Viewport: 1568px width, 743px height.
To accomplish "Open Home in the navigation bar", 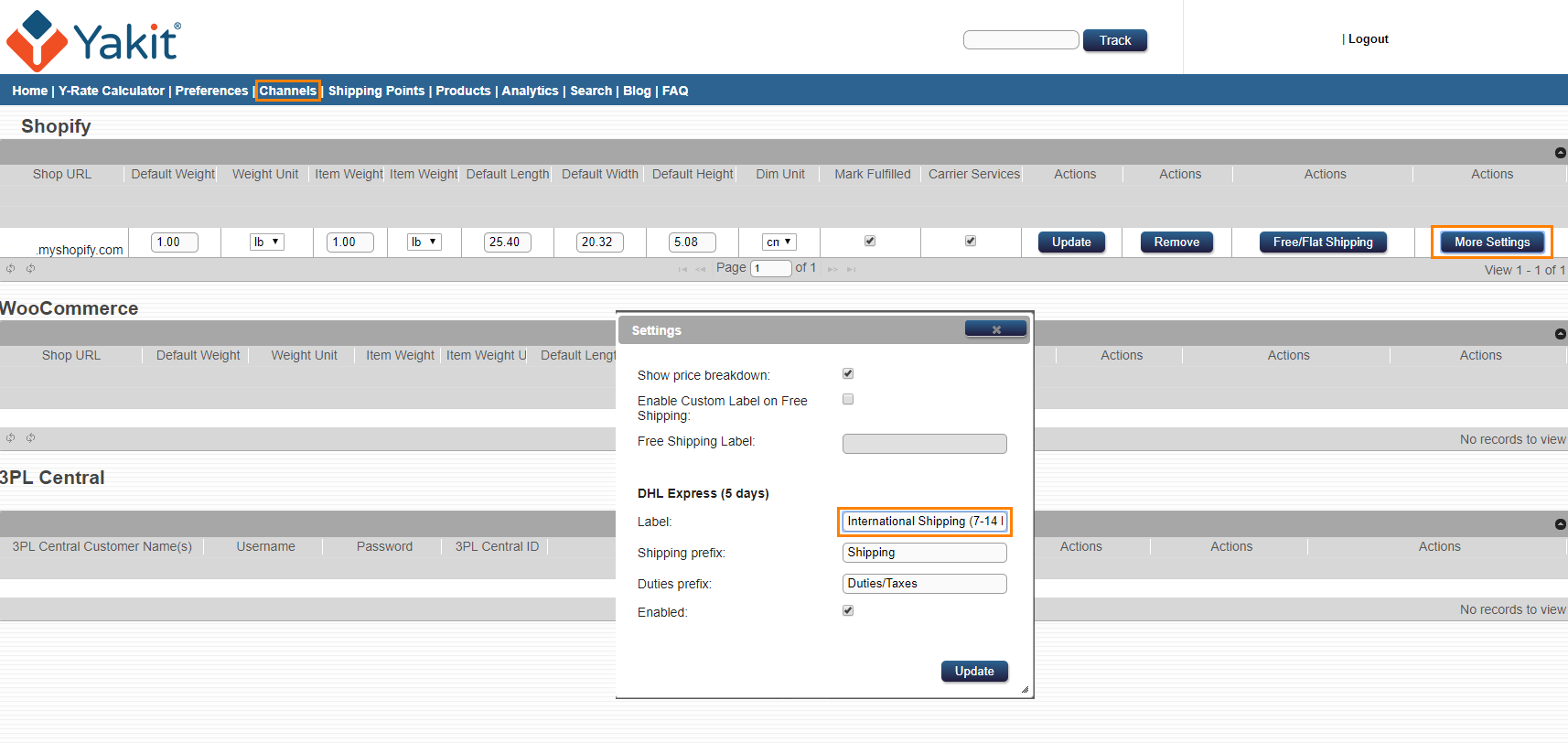I will [30, 91].
